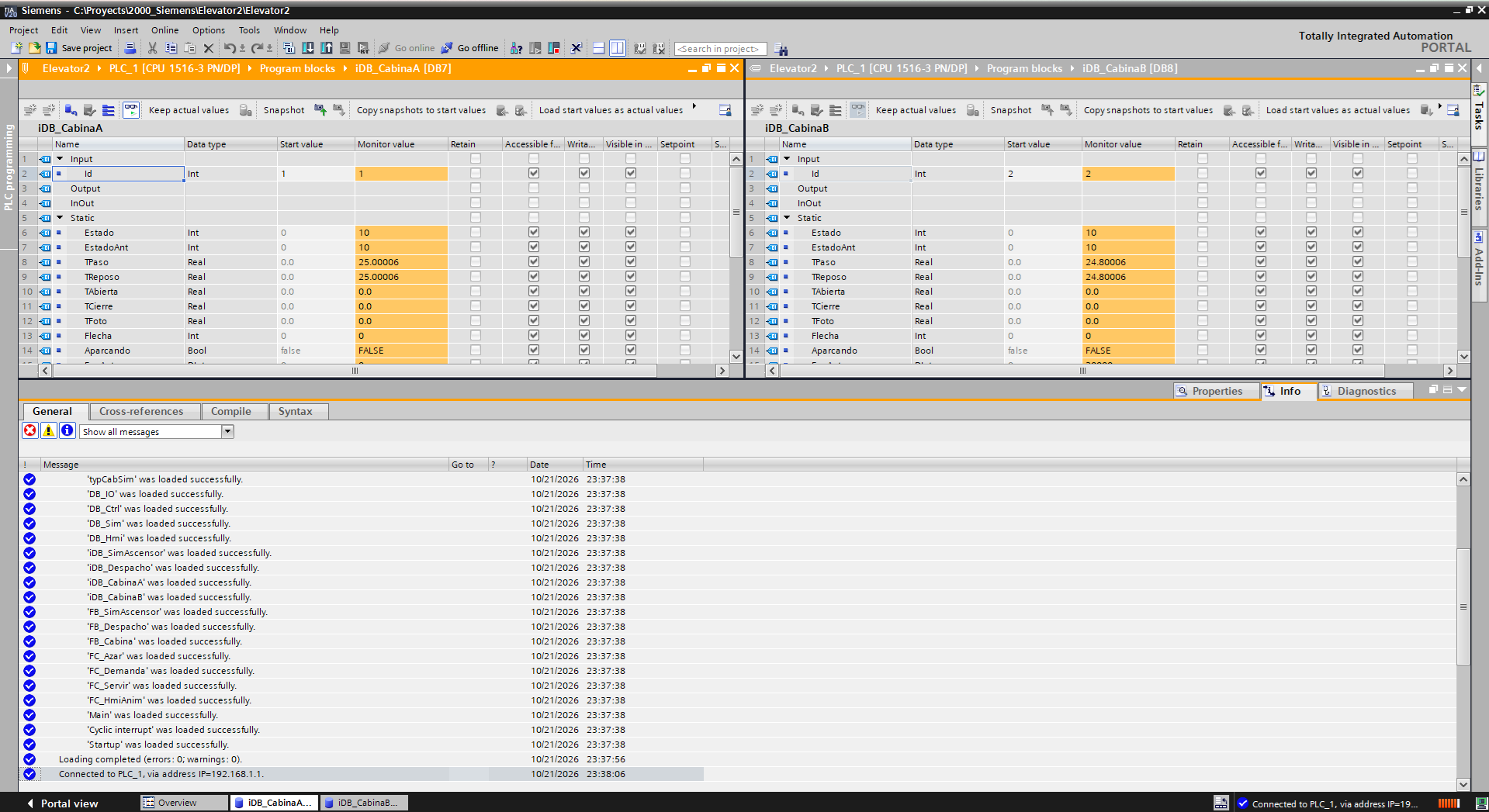The width and height of the screenshot is (1489, 812).
Task: Open the Online menu
Action: click(164, 30)
